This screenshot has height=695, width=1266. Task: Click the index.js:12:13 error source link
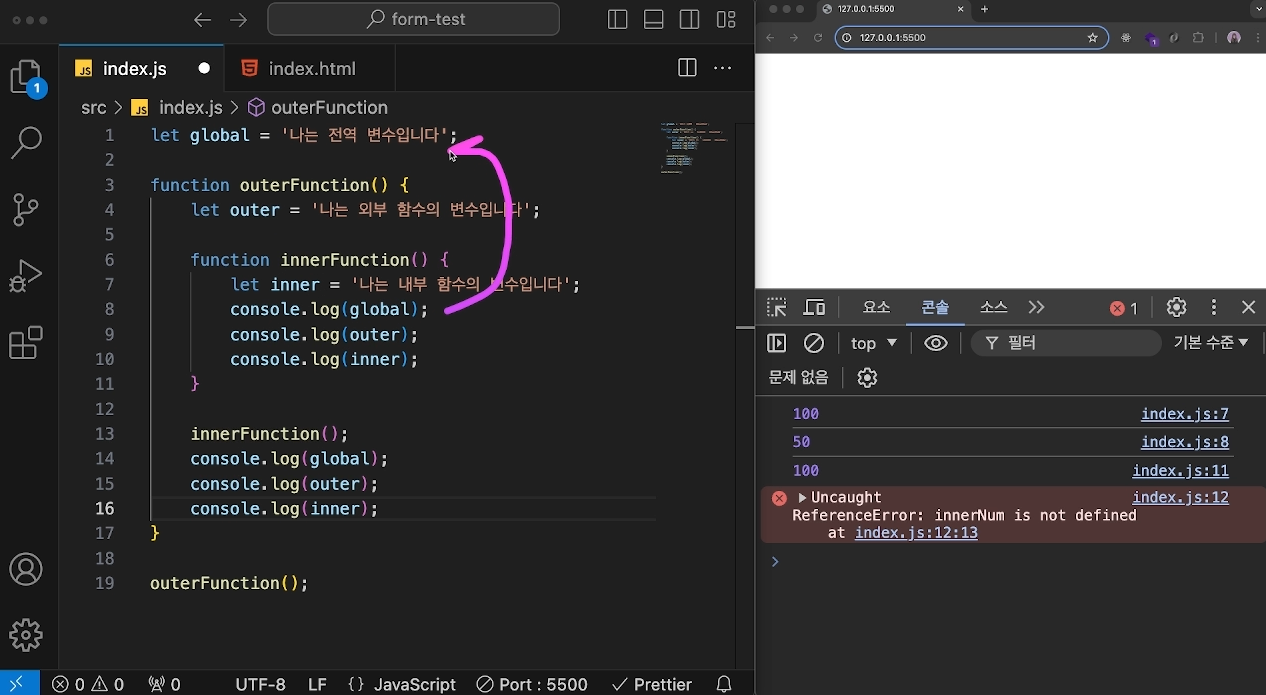(x=915, y=533)
